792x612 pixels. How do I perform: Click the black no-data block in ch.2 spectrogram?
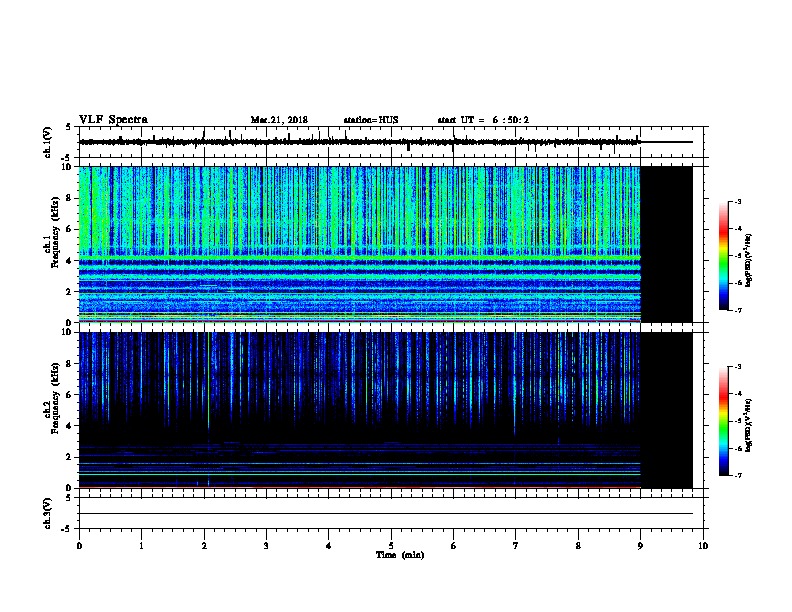[667, 410]
